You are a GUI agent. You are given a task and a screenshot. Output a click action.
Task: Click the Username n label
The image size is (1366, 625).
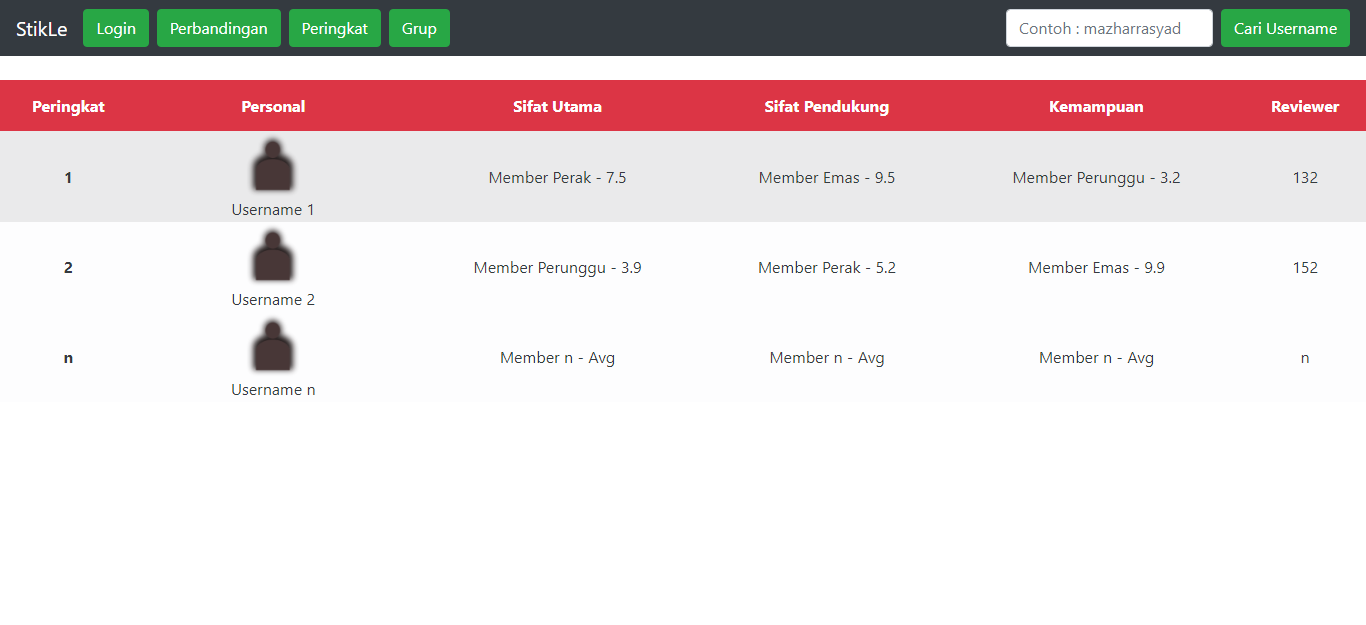coord(273,390)
